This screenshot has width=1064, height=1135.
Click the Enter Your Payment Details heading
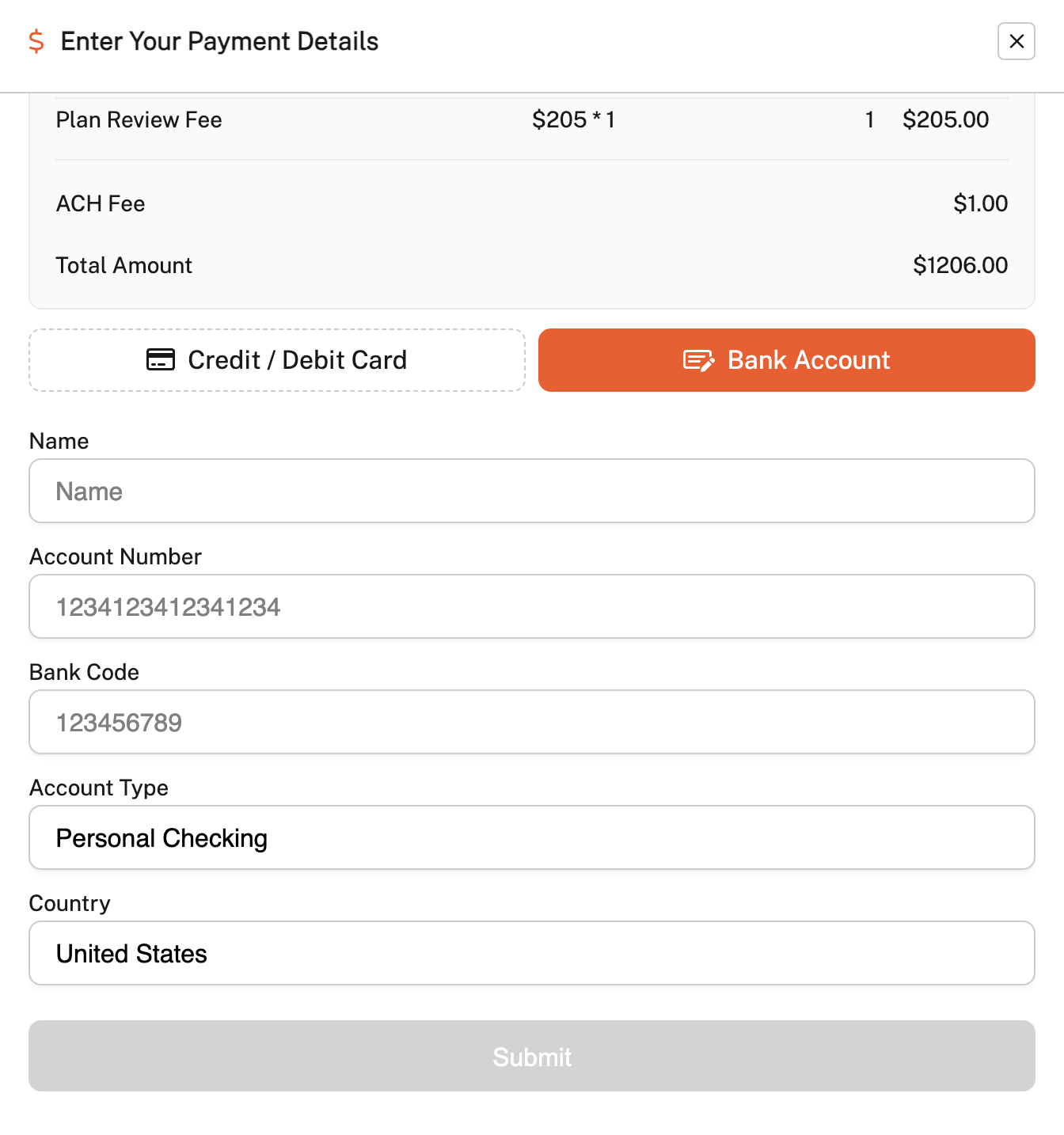tap(219, 41)
